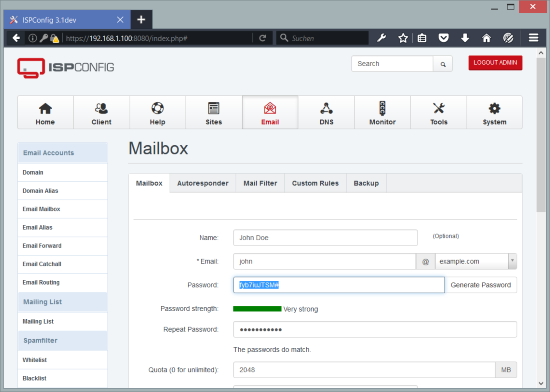
Task: Open the Client module
Action: [101, 113]
